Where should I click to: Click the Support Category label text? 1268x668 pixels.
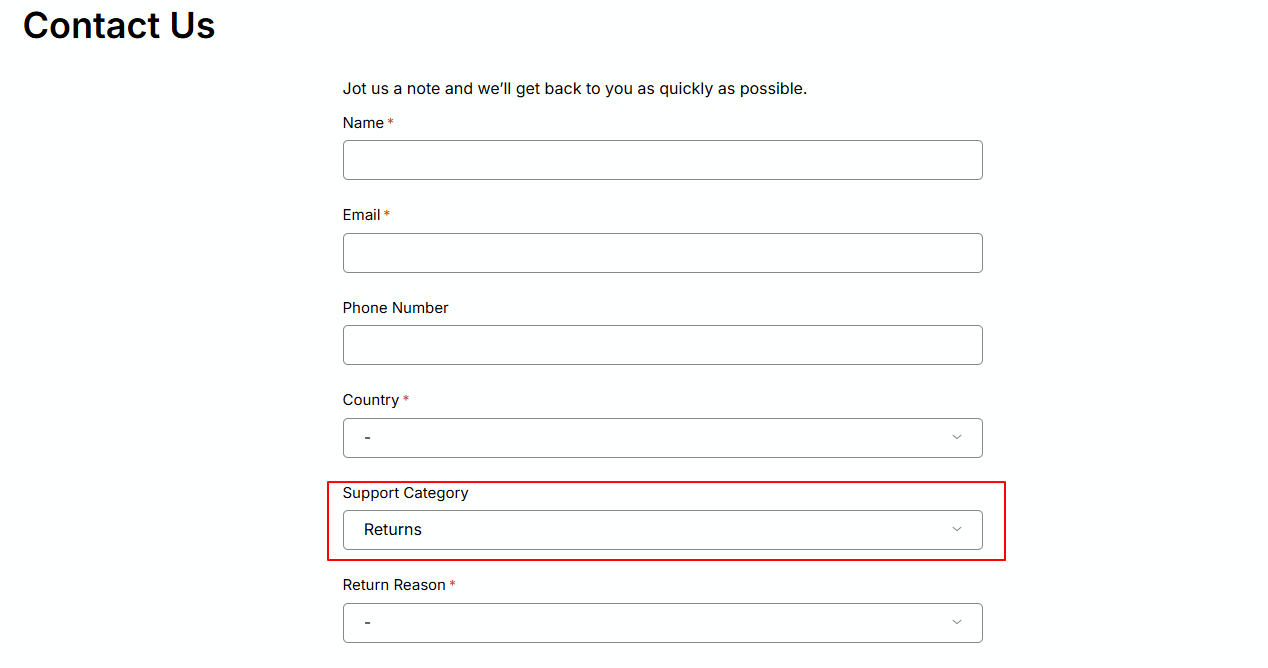(x=405, y=492)
